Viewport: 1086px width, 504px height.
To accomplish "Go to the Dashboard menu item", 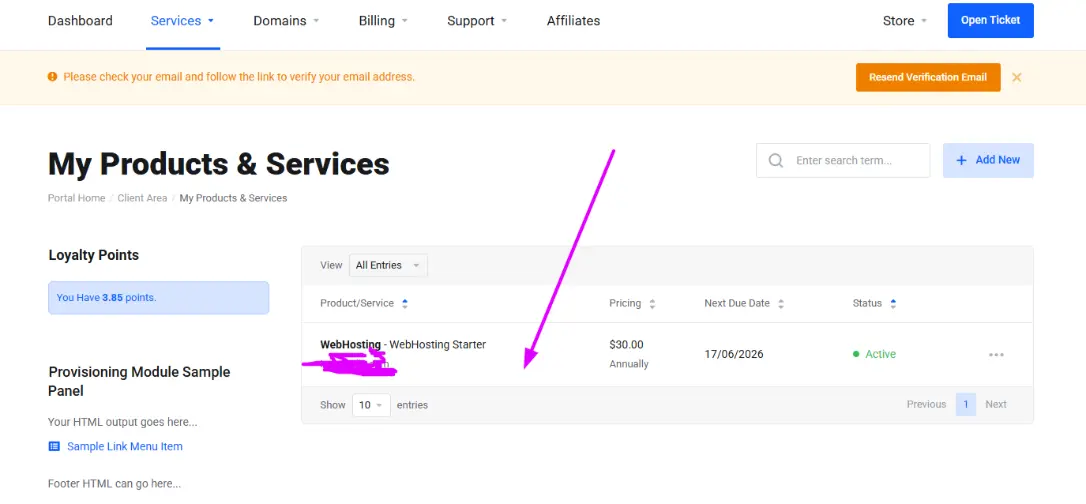I will (x=80, y=21).
